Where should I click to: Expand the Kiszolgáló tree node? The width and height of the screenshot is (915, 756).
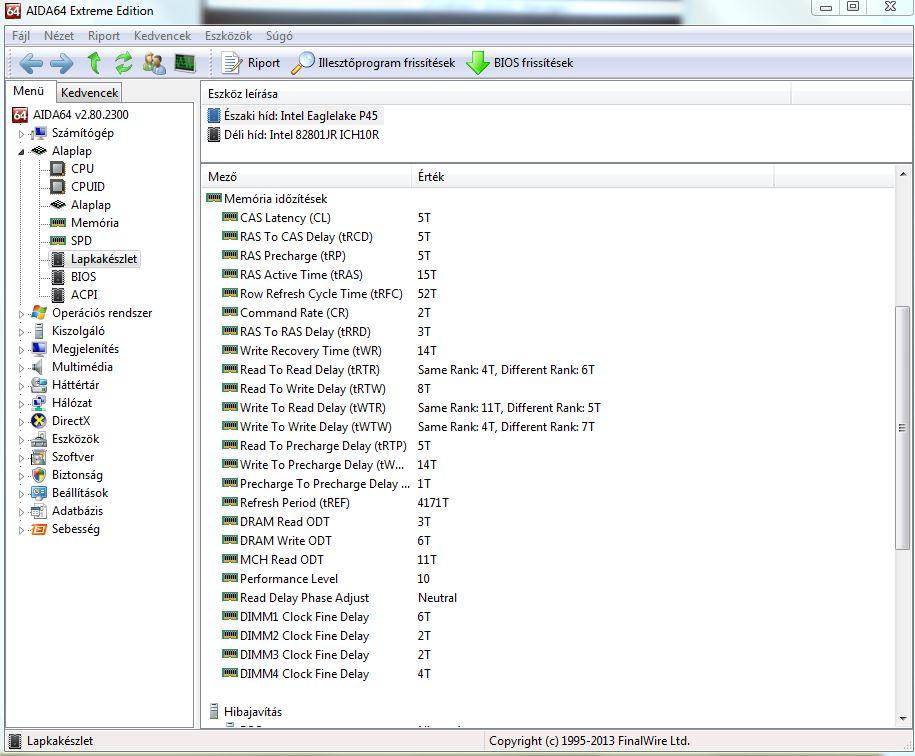click(x=22, y=332)
